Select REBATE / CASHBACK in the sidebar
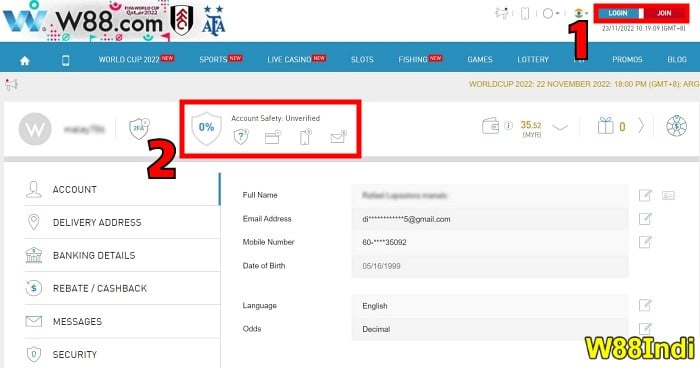This screenshot has height=368, width=700. (x=122, y=289)
